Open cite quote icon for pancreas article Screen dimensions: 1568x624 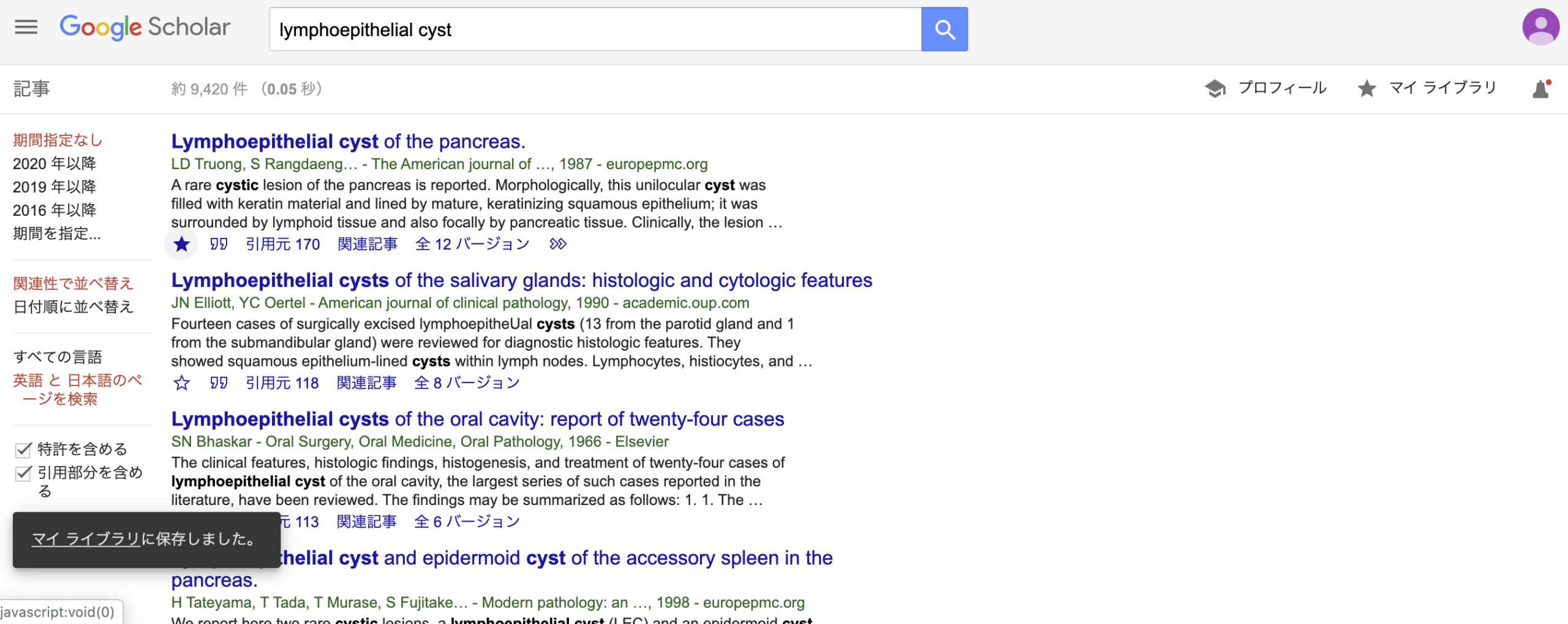click(219, 245)
